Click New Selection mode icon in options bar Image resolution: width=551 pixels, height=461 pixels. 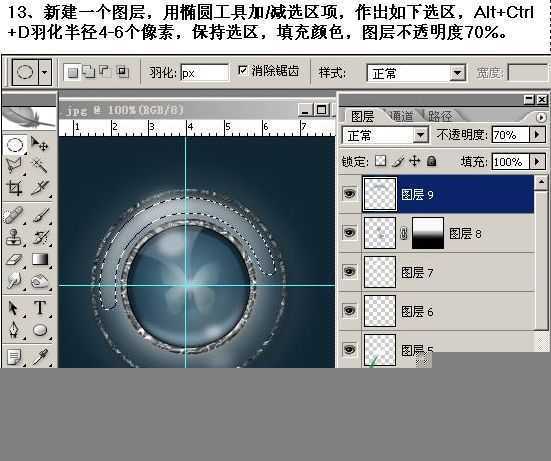[x=73, y=72]
